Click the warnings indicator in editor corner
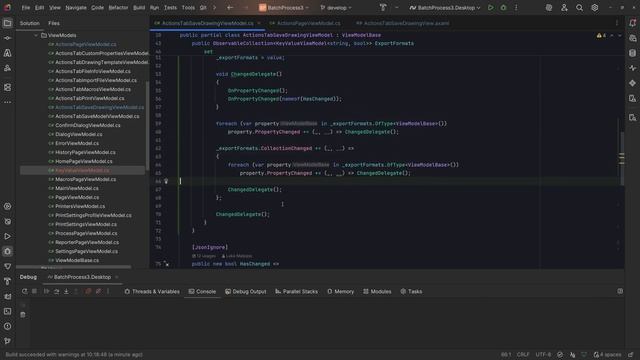640x360 pixels. pos(601,36)
